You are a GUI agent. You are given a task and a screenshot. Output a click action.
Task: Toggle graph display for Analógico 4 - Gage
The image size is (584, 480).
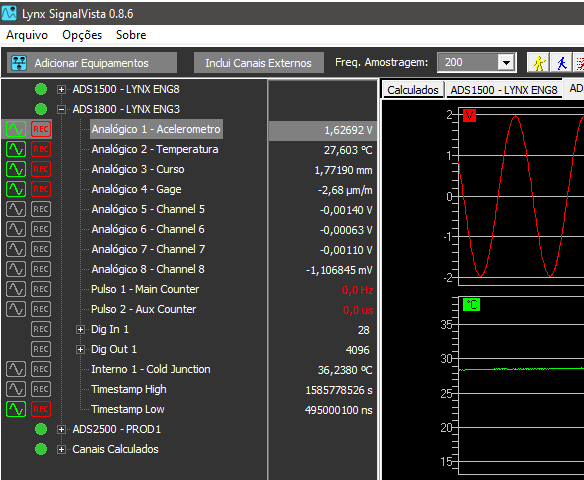(16, 189)
